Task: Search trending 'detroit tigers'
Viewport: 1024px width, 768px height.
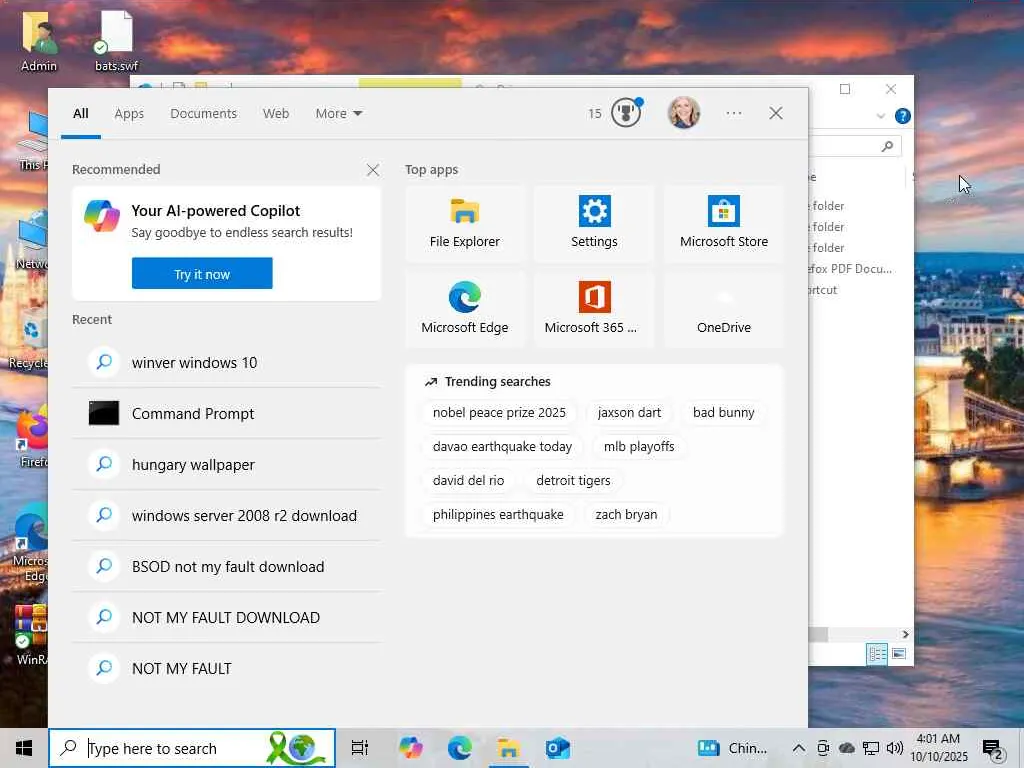Action: pyautogui.click(x=573, y=481)
